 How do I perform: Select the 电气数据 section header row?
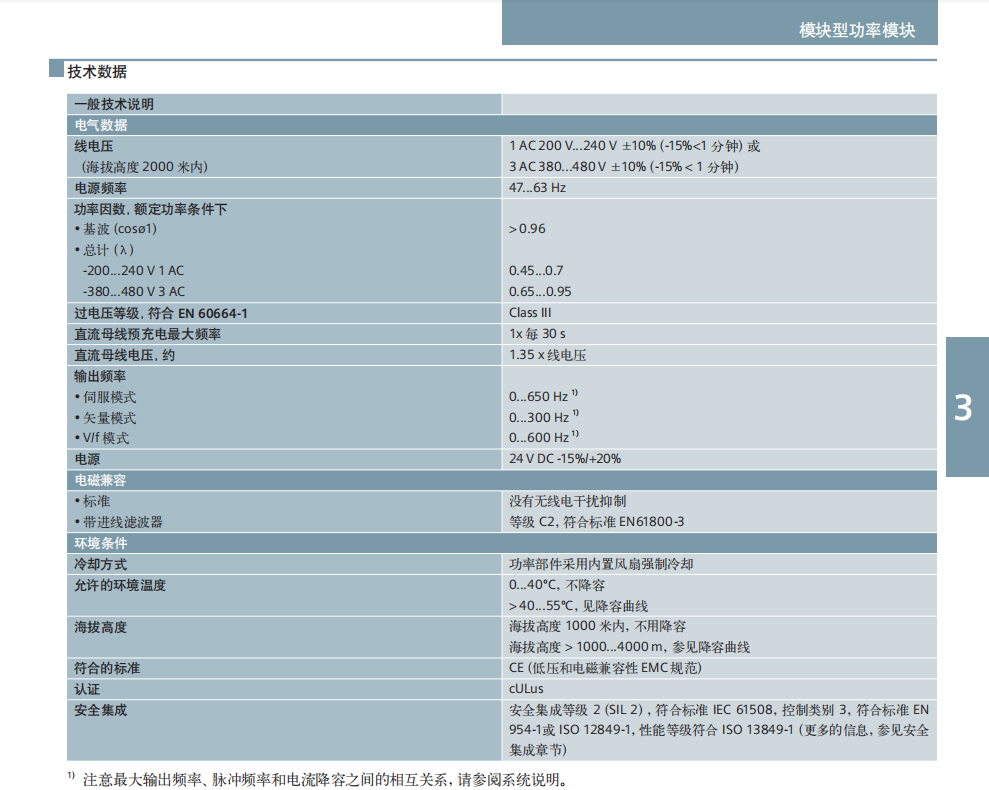pyautogui.click(x=502, y=125)
